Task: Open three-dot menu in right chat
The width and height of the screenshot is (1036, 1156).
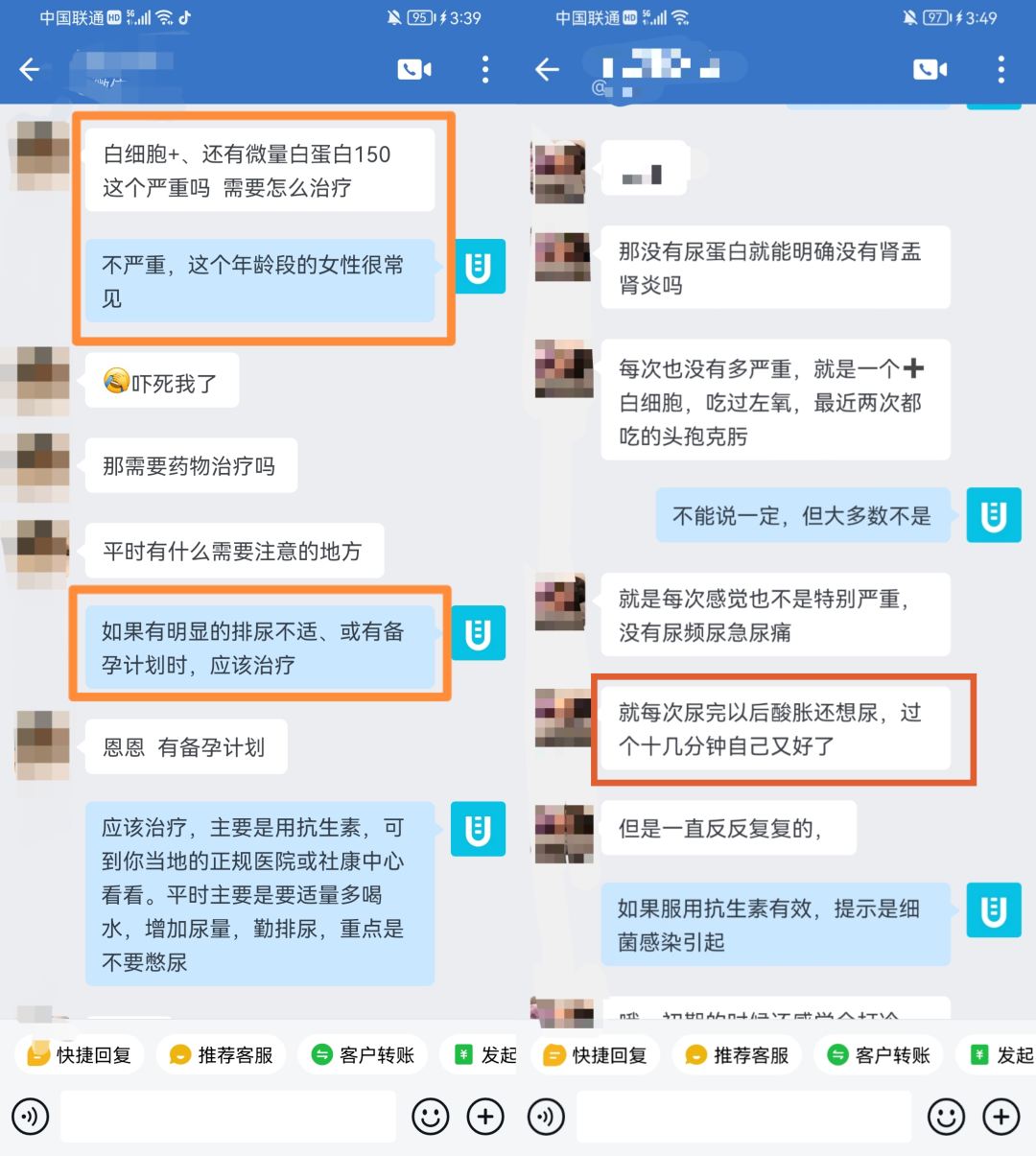Action: pyautogui.click(x=1001, y=69)
